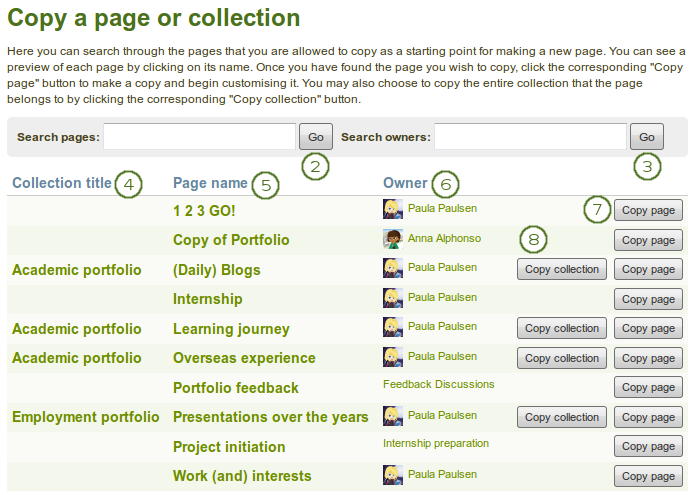Copy the Project initiation page
This screenshot has height=495, width=695.
[x=648, y=447]
